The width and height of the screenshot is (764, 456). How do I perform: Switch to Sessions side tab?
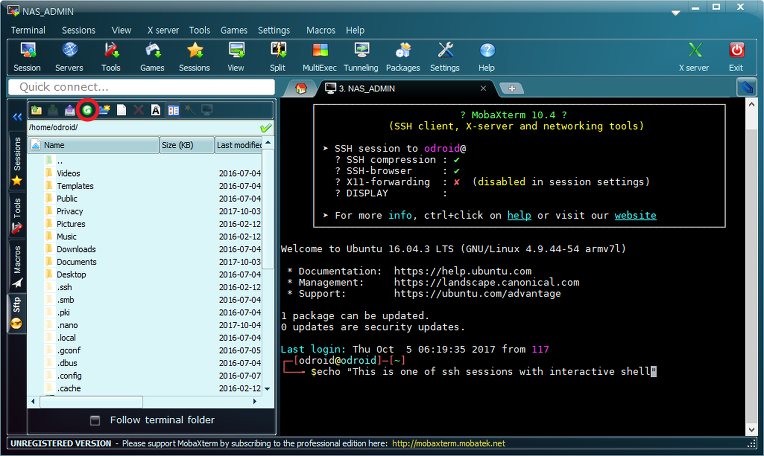point(17,162)
